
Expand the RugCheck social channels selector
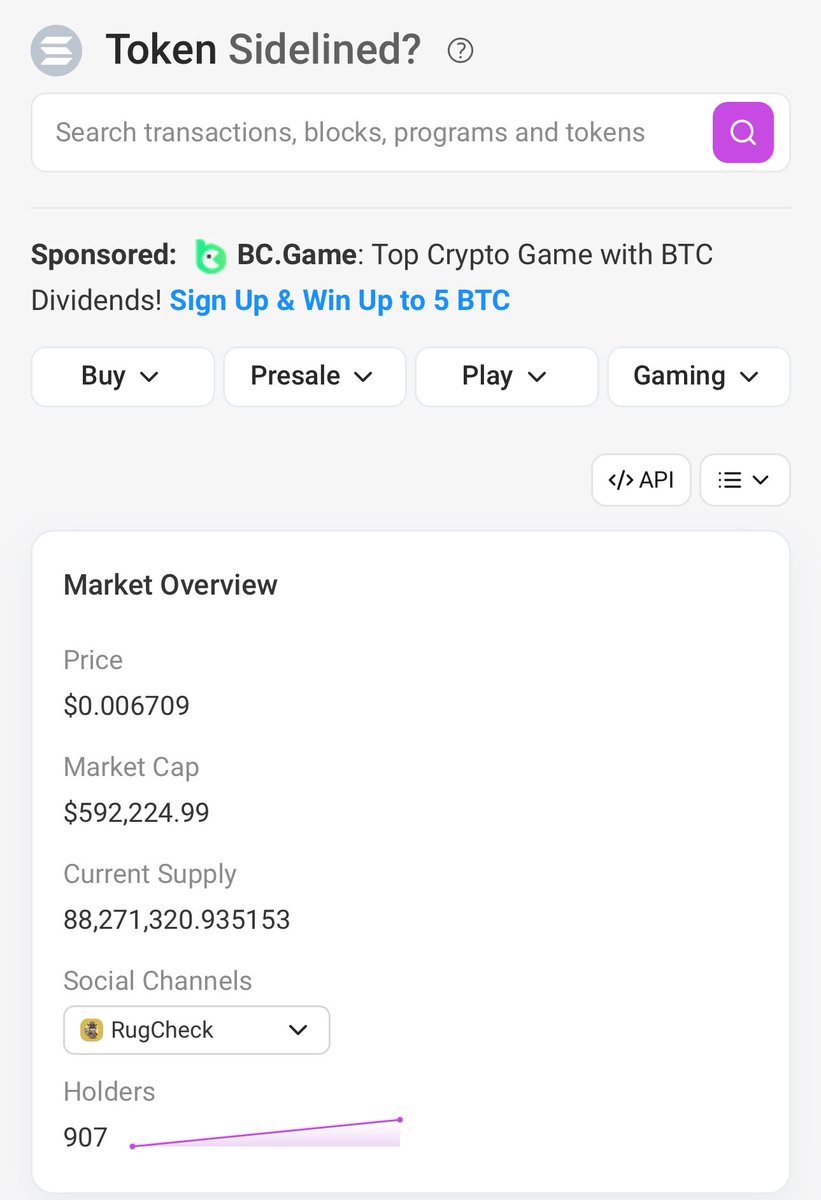point(197,1030)
